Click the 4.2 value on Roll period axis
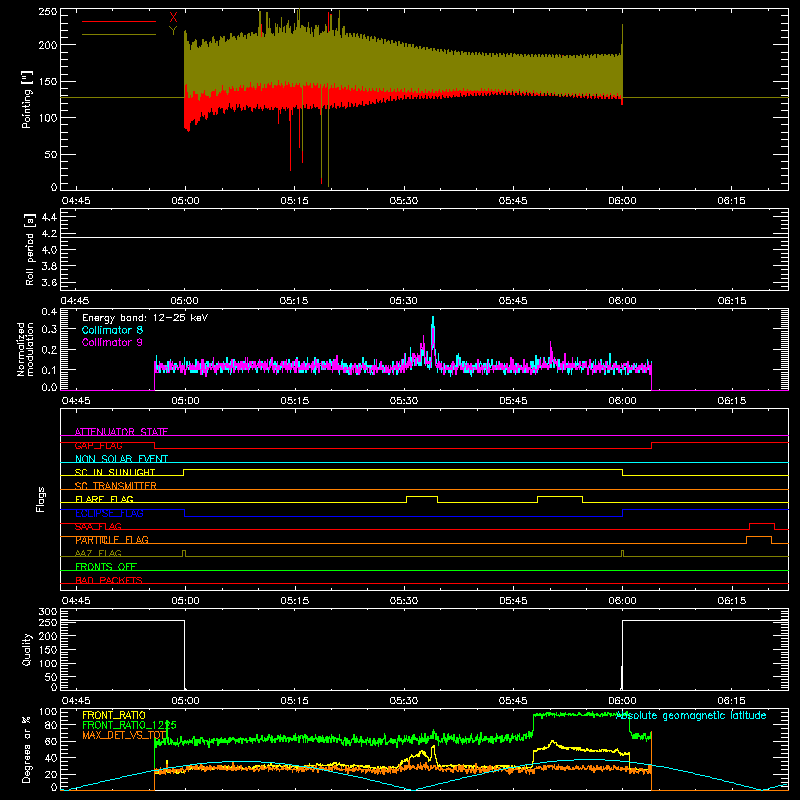800x800 pixels. coord(49,234)
